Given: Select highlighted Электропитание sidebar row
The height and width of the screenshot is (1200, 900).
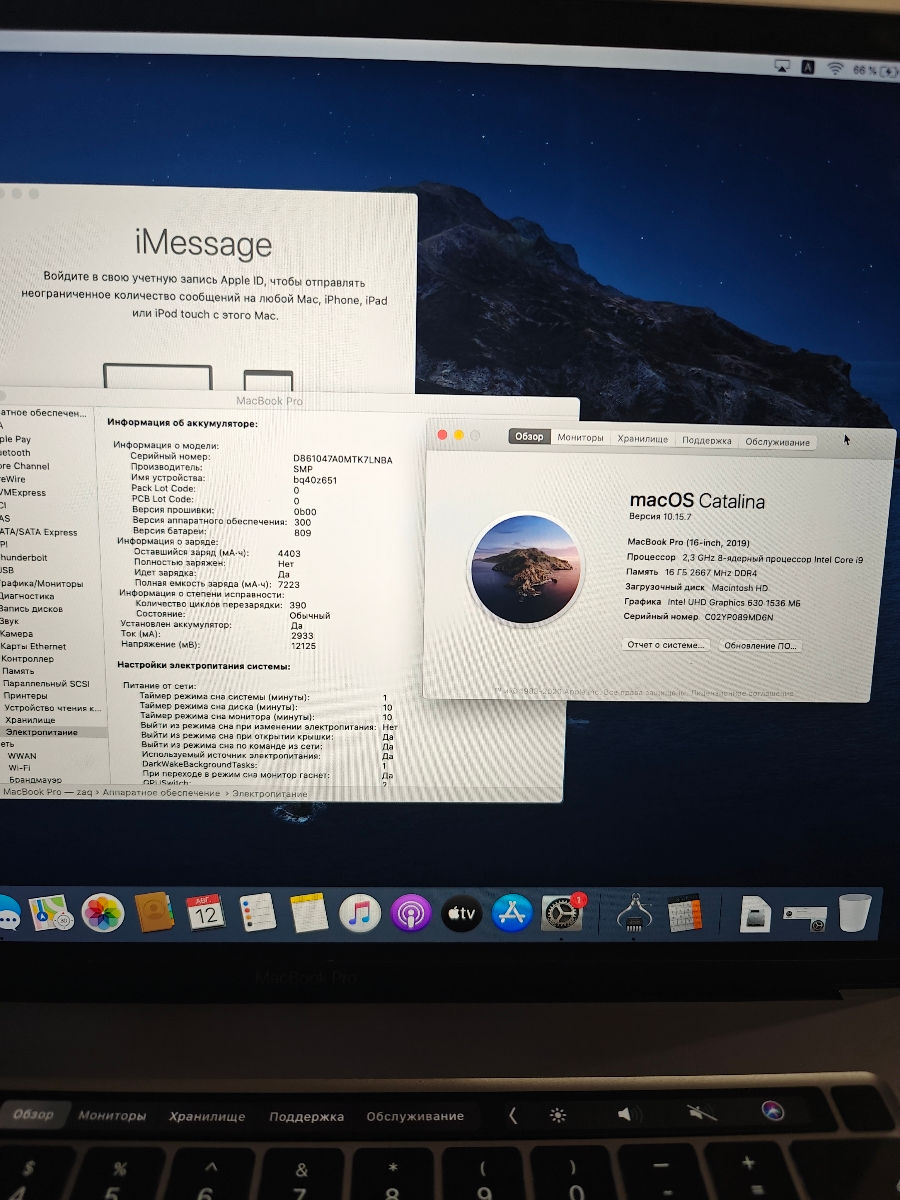Looking at the screenshot, I should [52, 732].
